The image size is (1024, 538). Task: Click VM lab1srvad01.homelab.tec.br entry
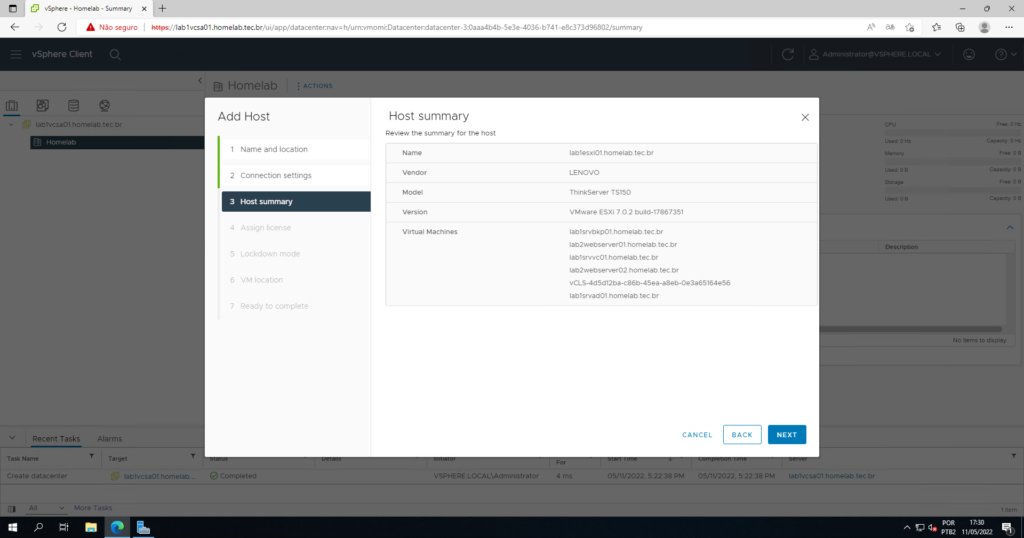click(614, 296)
